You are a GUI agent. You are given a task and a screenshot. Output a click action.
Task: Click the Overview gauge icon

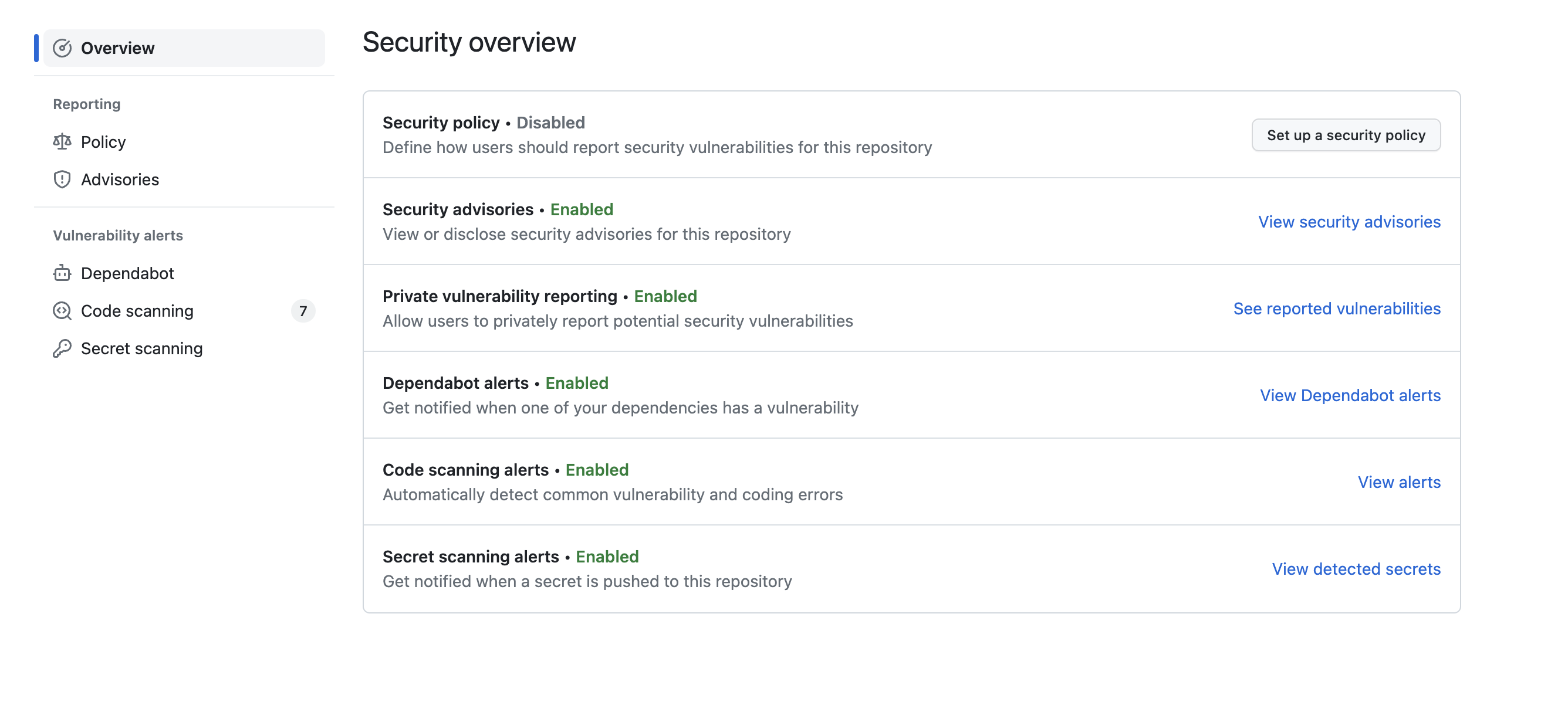(63, 48)
